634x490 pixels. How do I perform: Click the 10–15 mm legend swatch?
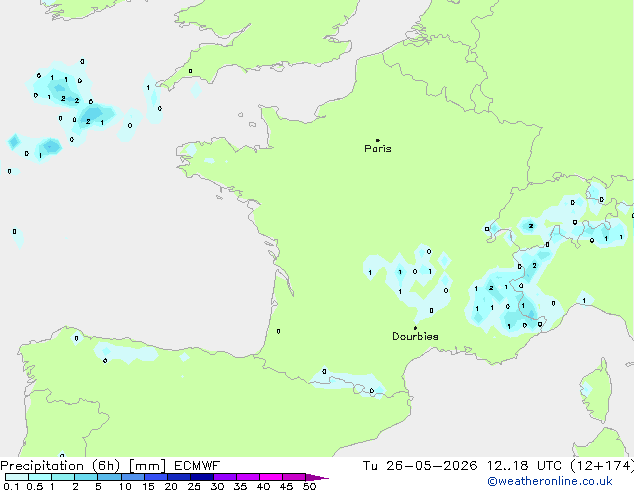(x=132, y=477)
